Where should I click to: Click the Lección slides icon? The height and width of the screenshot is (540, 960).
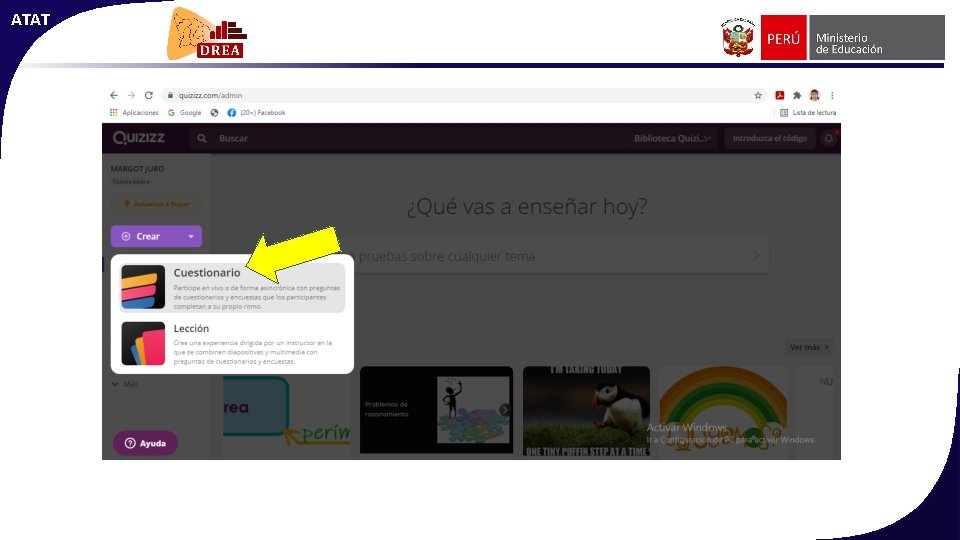pos(143,343)
